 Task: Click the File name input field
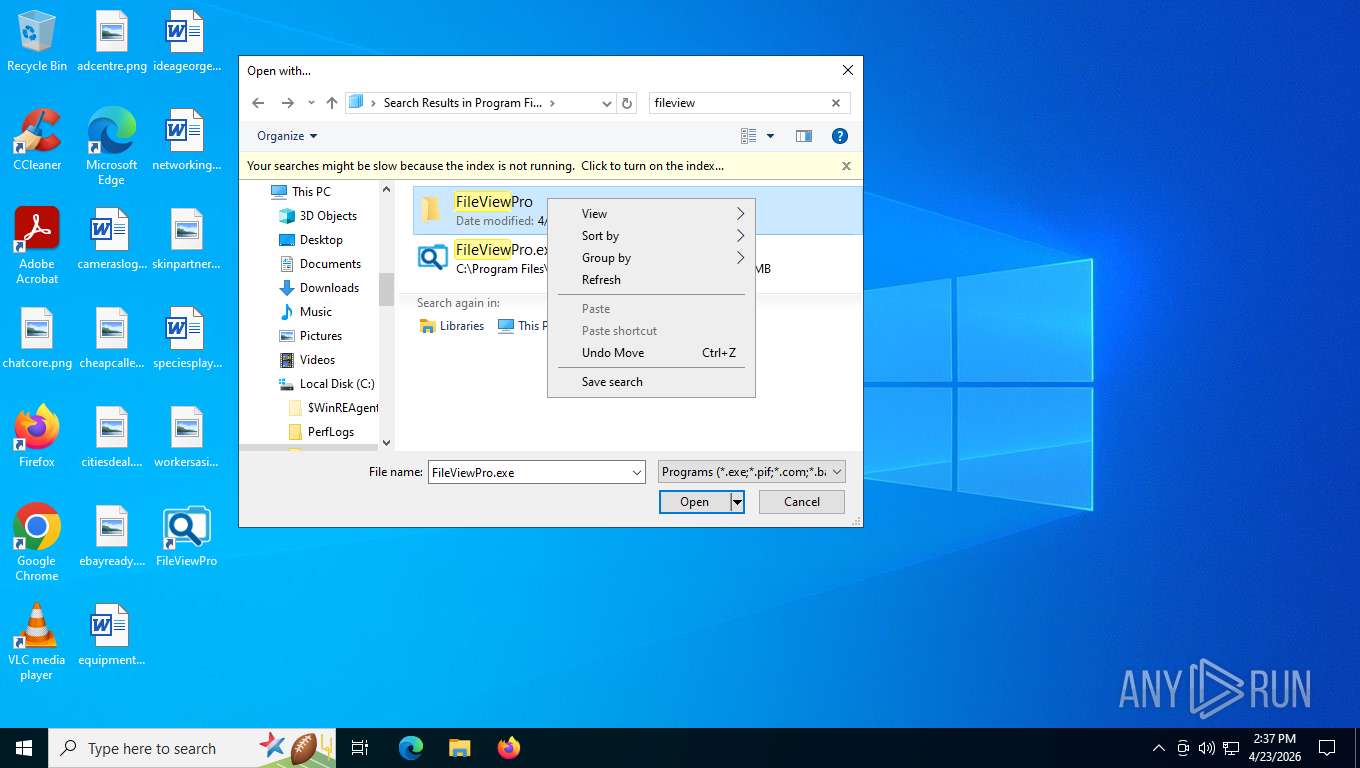click(528, 472)
